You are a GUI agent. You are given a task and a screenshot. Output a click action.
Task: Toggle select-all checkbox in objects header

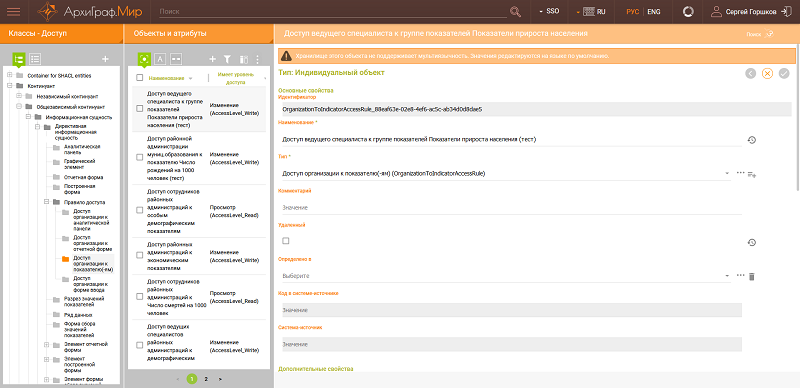[140, 78]
